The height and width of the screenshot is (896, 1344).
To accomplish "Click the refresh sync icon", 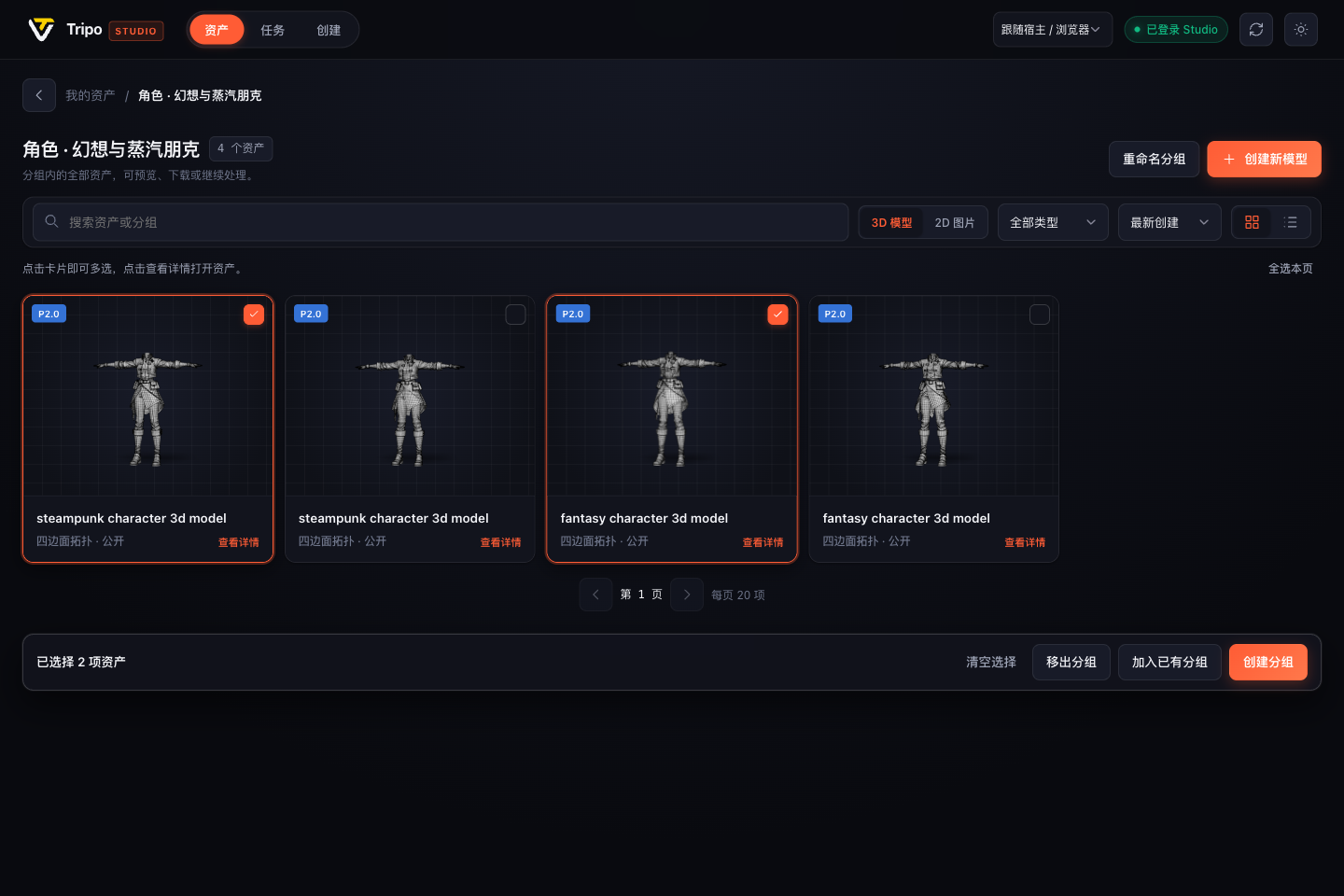I will [x=1256, y=30].
